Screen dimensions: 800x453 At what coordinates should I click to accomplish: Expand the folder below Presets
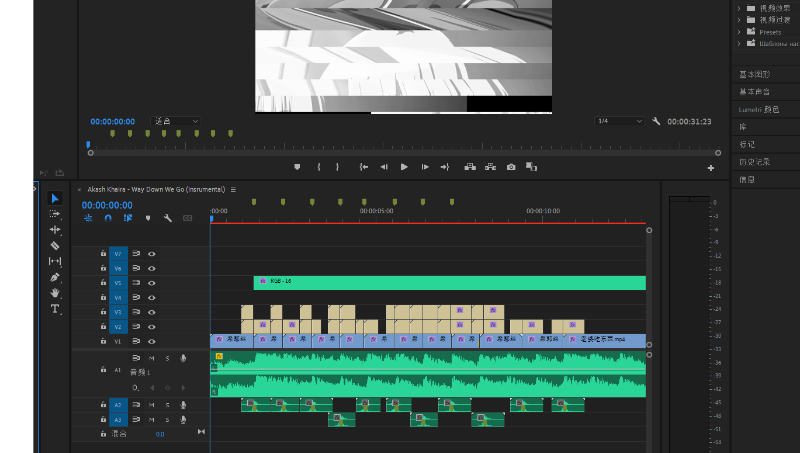pyautogui.click(x=739, y=43)
